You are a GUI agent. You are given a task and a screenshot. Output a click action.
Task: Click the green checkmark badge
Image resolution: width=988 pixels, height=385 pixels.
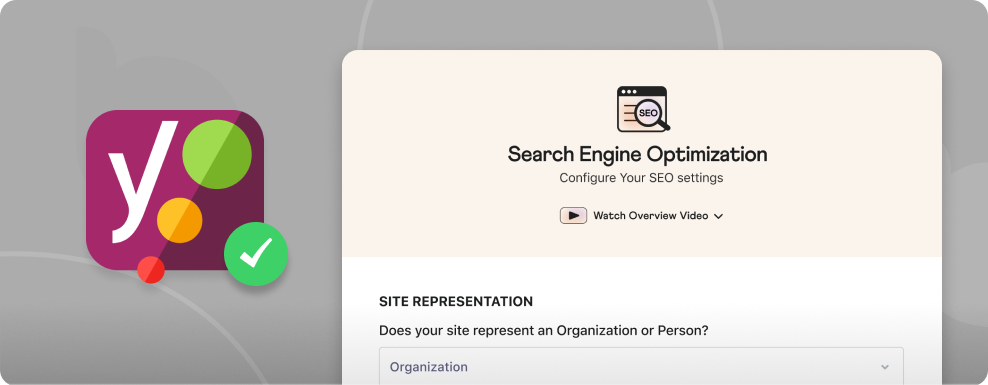pyautogui.click(x=256, y=253)
